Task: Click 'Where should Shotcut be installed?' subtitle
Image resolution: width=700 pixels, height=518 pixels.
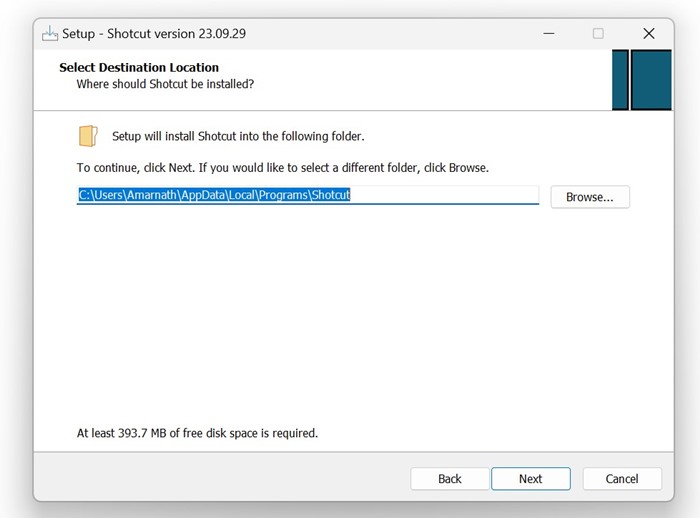Action: pos(165,84)
